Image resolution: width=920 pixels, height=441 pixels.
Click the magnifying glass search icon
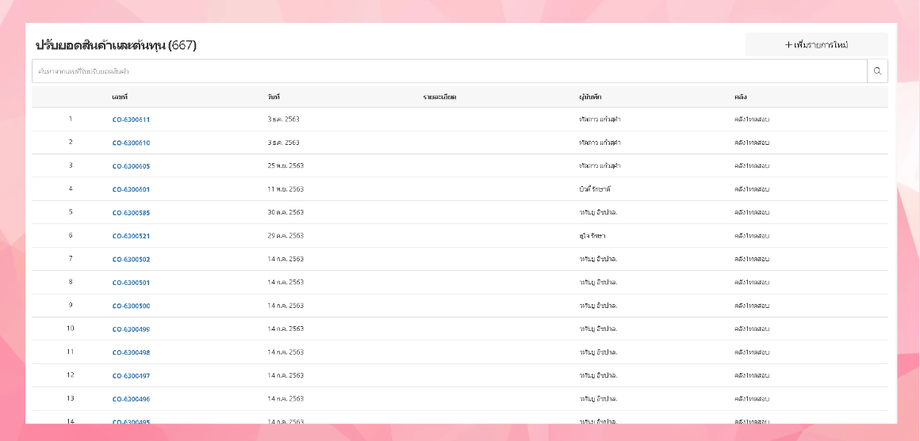click(877, 71)
